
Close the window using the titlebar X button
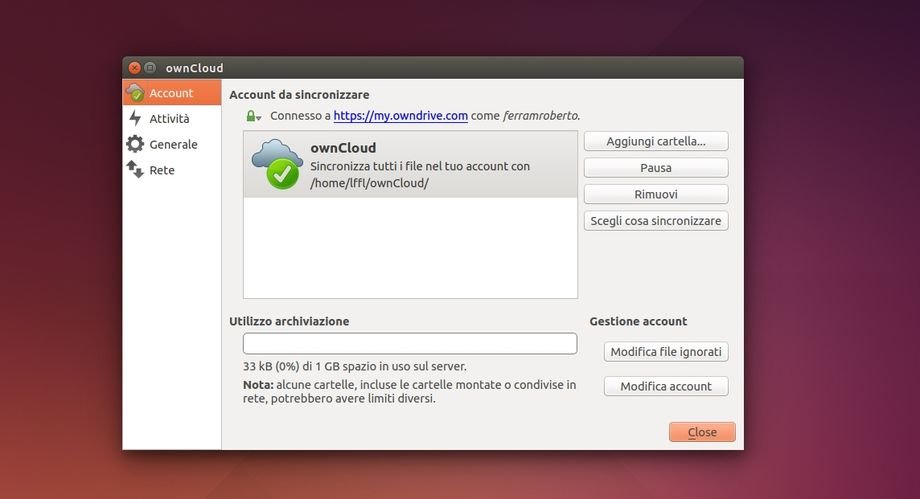point(134,68)
